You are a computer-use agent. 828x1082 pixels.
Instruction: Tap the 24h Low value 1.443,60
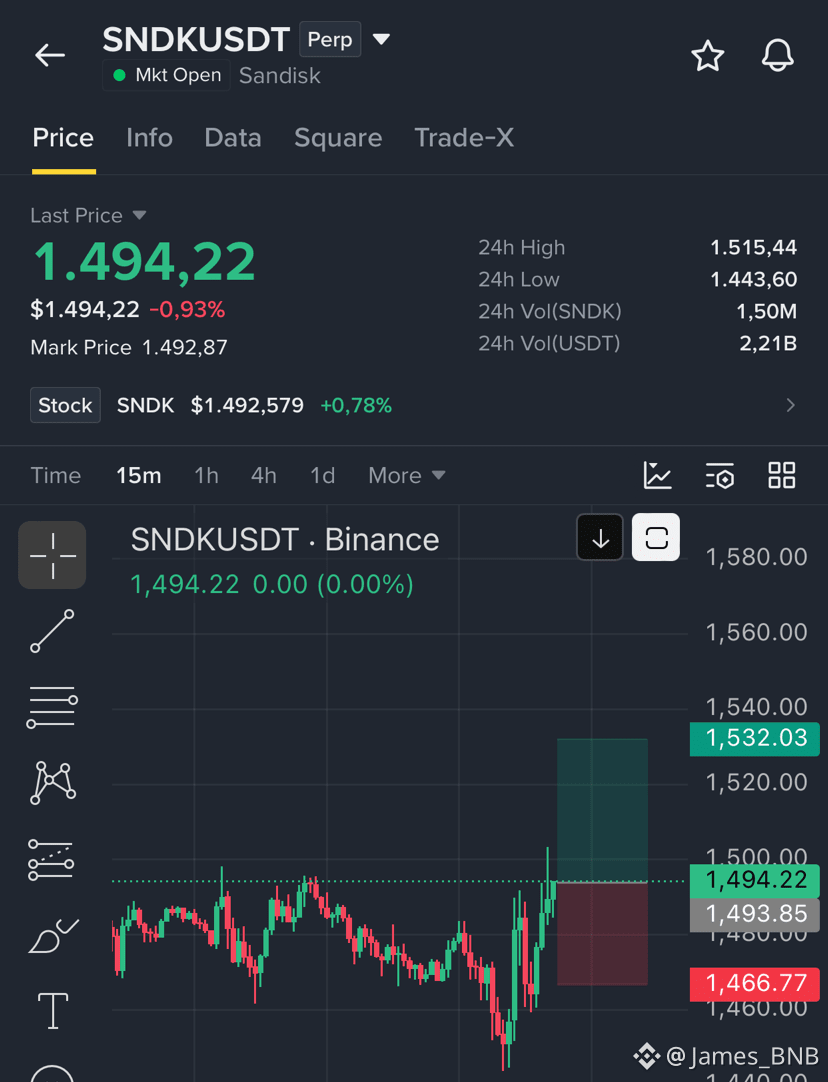pos(753,279)
